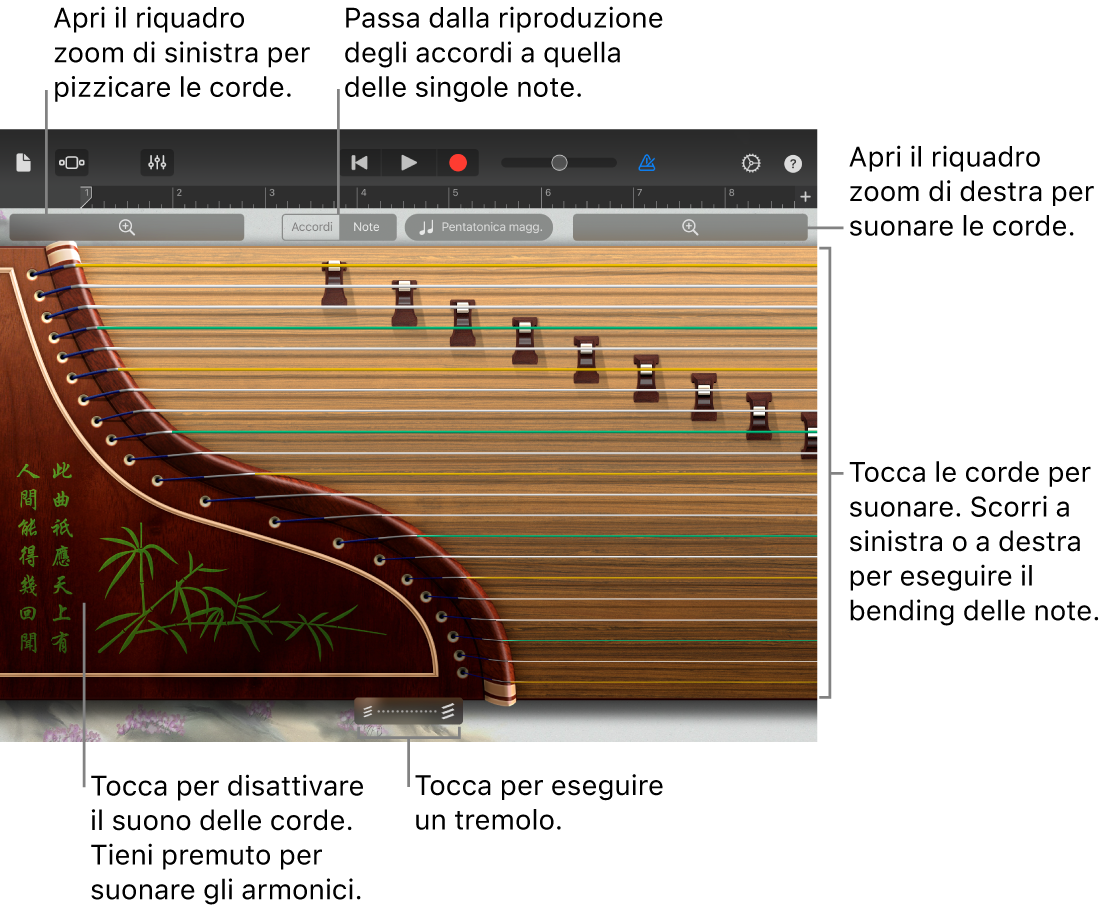Zoom in using the left magnifier control

[126, 227]
